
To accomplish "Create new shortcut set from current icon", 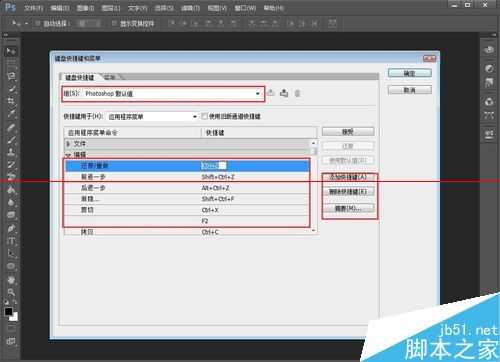I will 284,93.
